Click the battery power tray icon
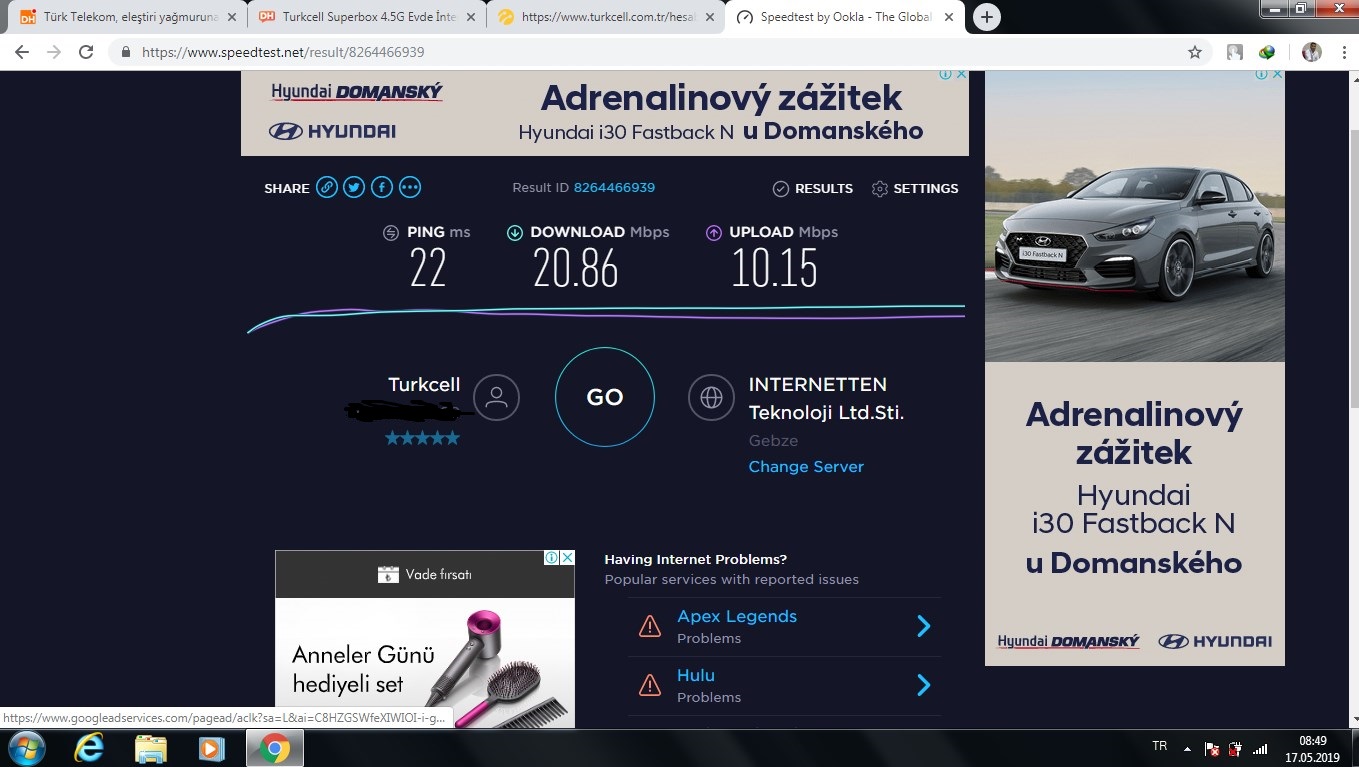Viewport: 1359px width, 767px height. (x=1236, y=748)
